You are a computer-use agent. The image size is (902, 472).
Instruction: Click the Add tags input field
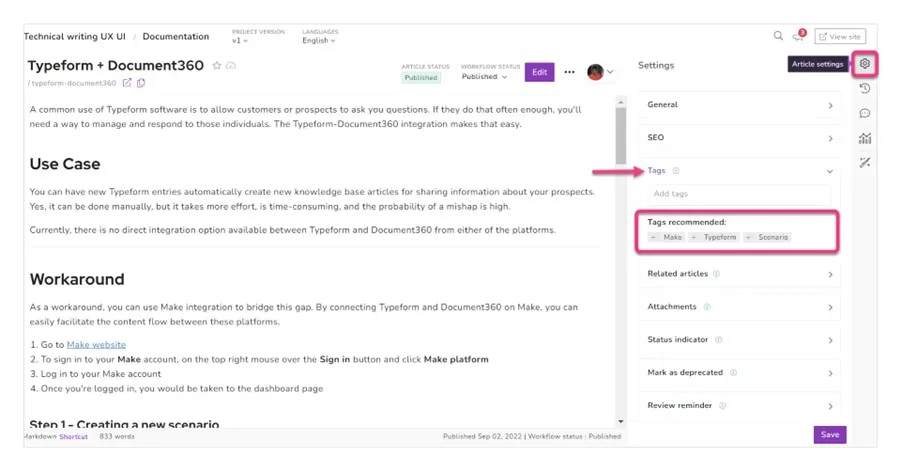point(739,194)
